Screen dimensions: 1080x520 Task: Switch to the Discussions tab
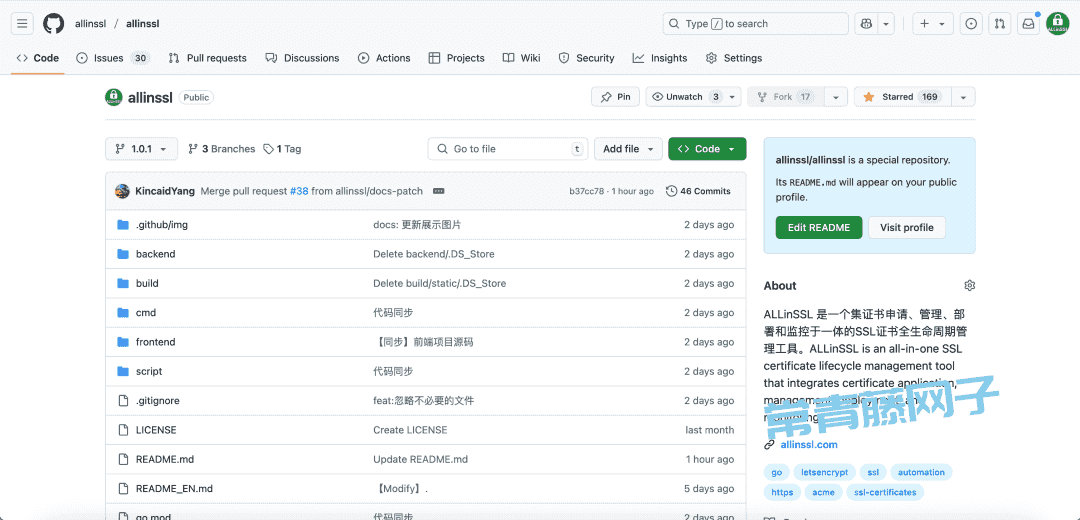pos(302,58)
